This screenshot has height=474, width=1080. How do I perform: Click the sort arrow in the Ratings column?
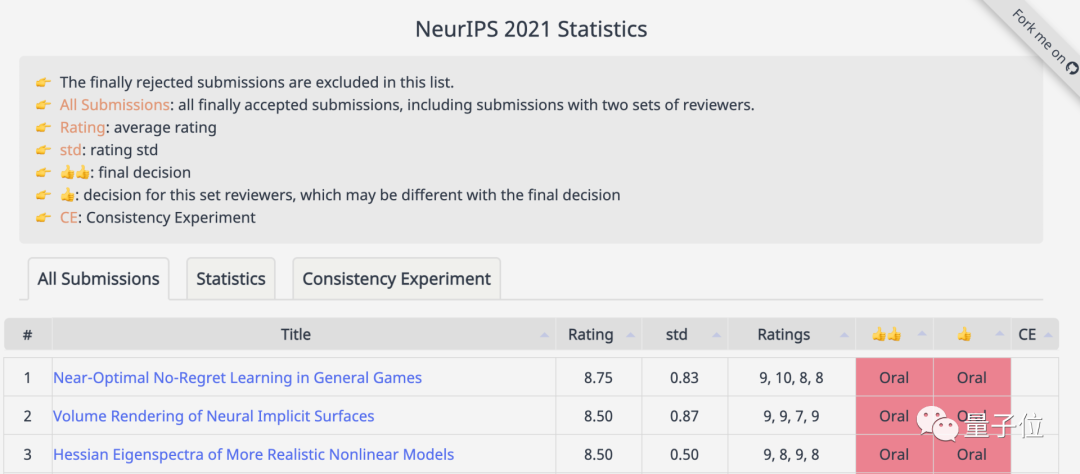tap(843, 335)
